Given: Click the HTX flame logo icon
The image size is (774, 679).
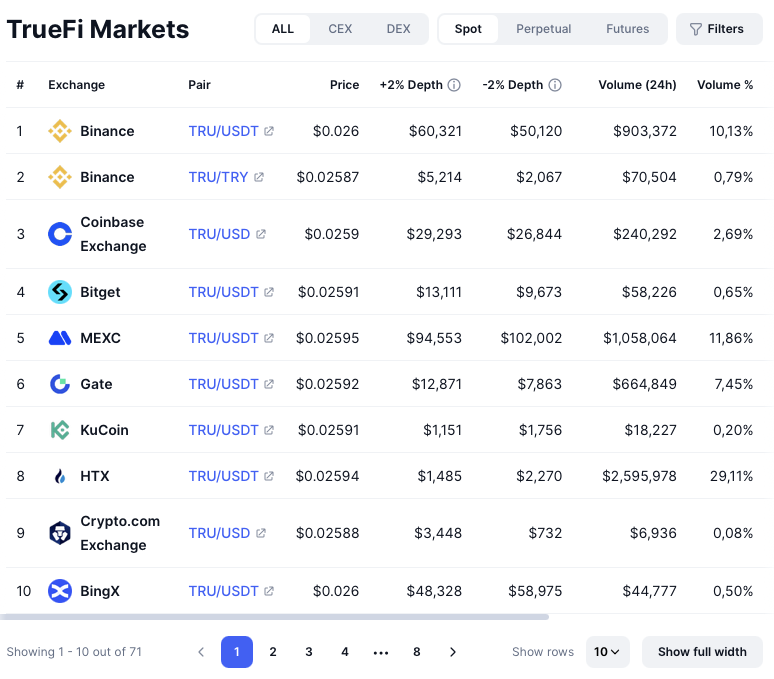Looking at the screenshot, I should 60,476.
